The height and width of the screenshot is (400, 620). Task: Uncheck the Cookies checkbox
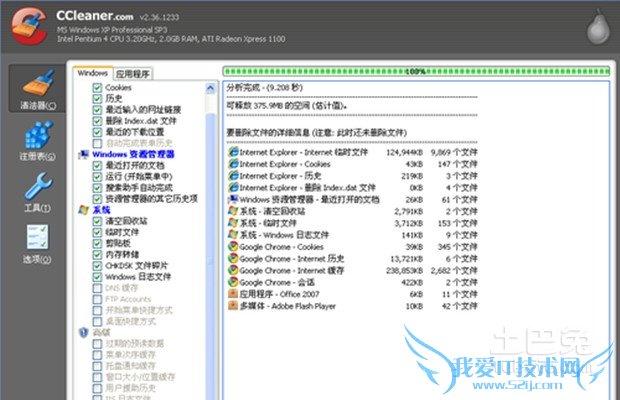[97, 87]
